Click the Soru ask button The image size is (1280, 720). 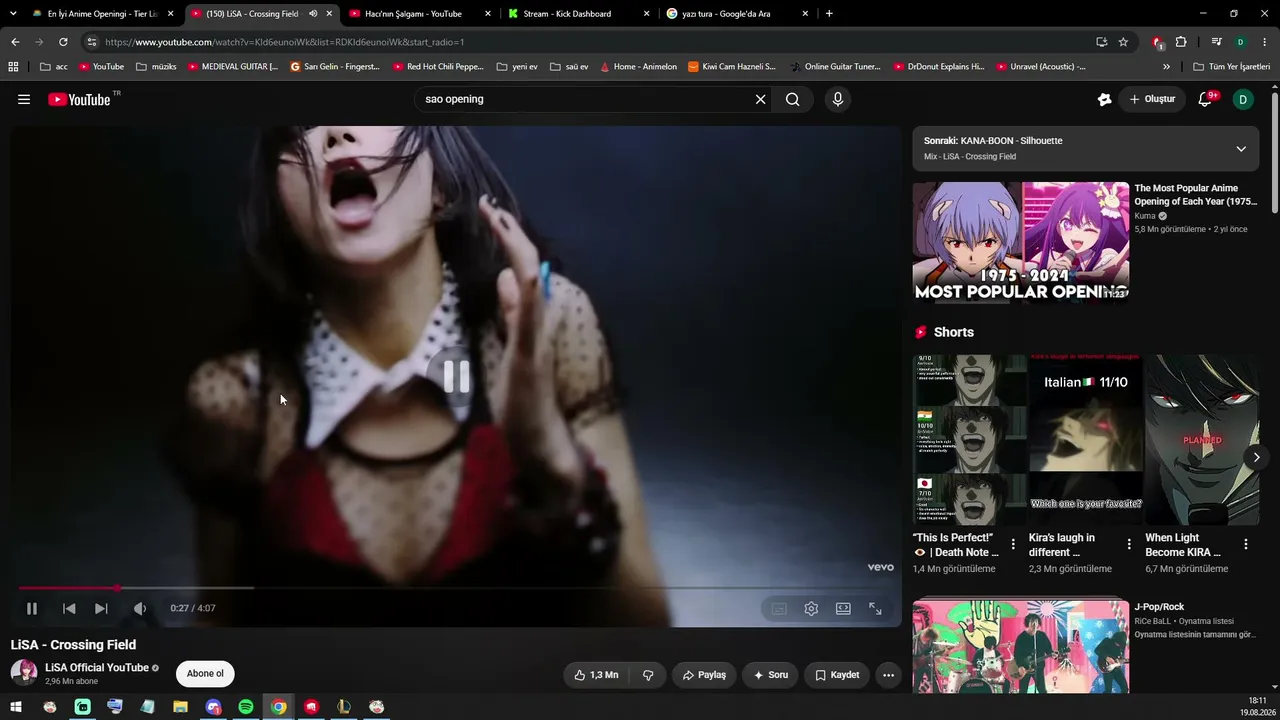(771, 675)
